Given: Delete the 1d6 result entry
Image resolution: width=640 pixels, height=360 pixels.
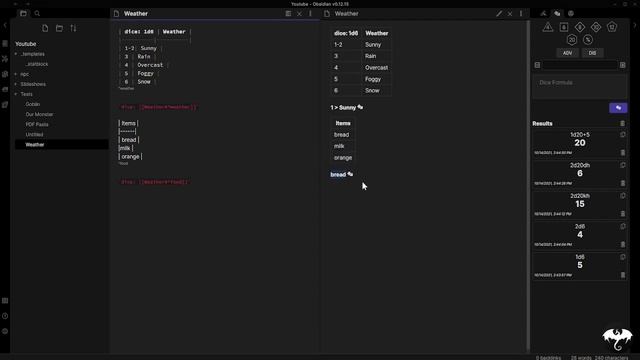Looking at the screenshot, I should pyautogui.click(x=623, y=275).
